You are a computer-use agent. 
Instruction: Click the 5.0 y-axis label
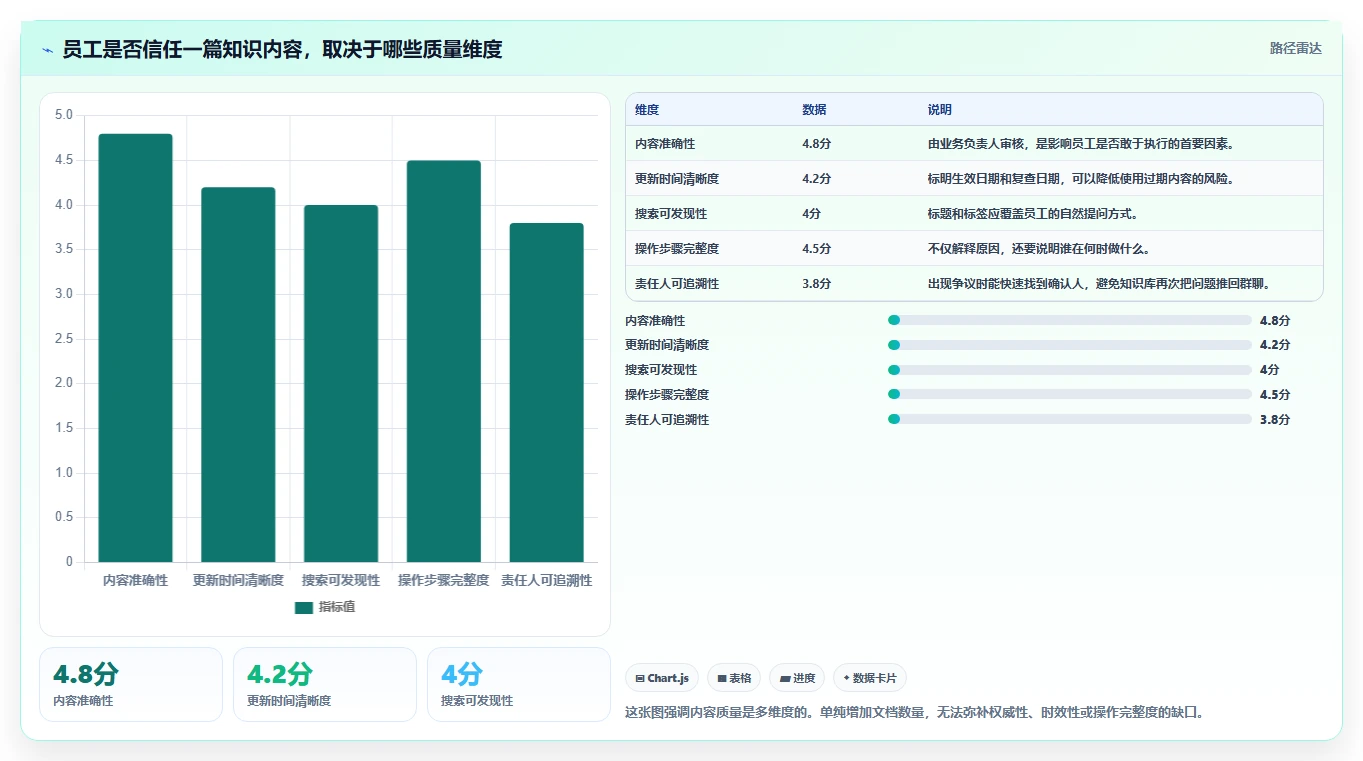(64, 115)
